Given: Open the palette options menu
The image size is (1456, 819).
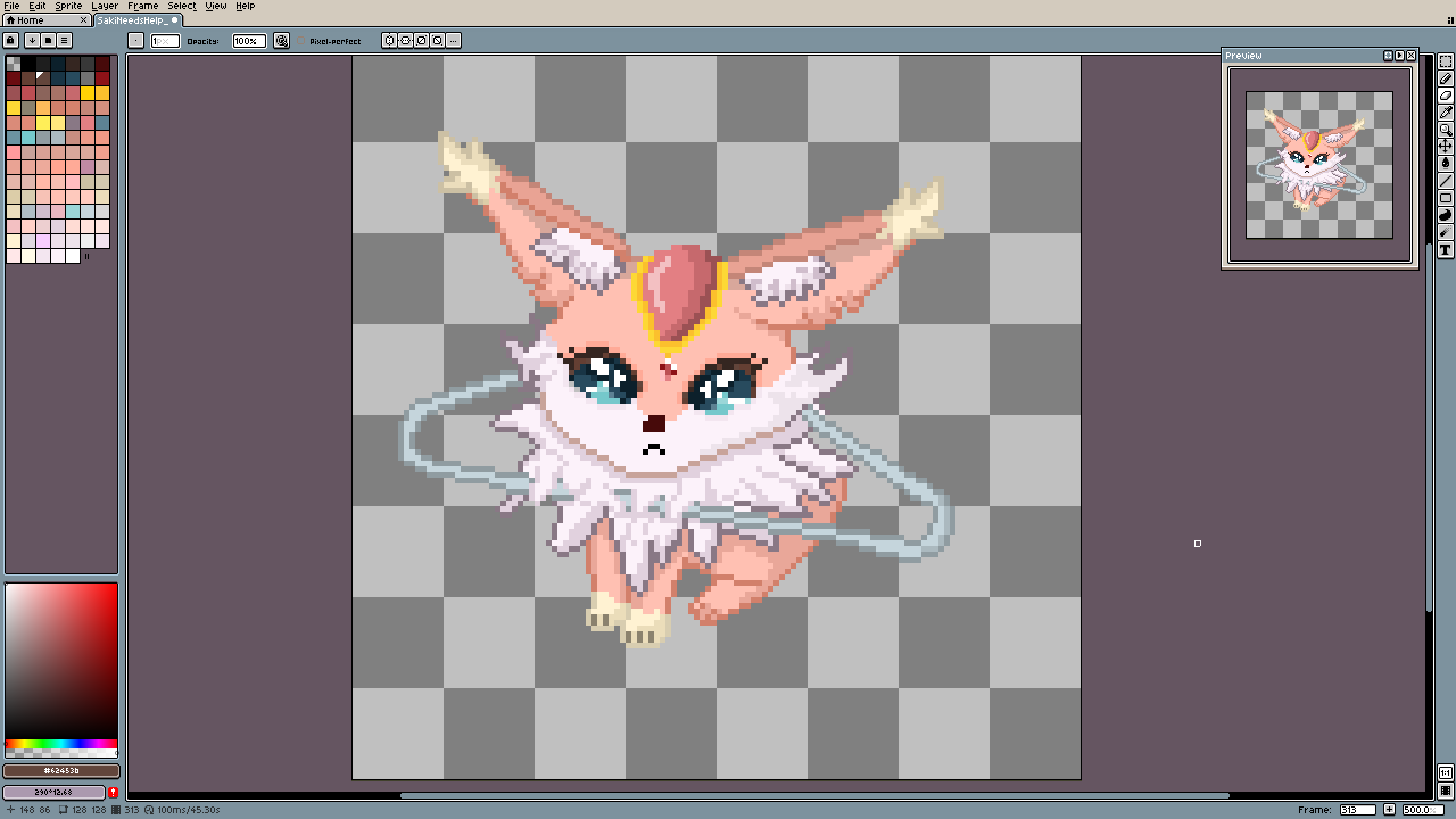Looking at the screenshot, I should point(64,40).
